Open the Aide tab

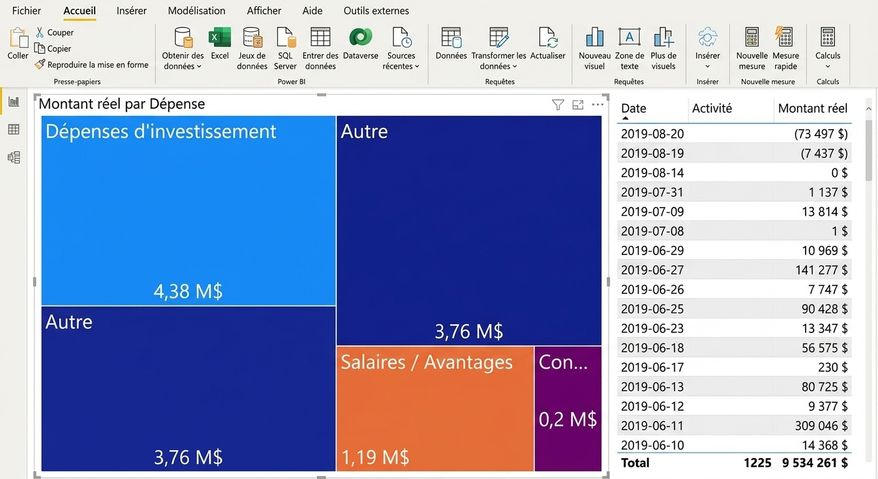(312, 11)
